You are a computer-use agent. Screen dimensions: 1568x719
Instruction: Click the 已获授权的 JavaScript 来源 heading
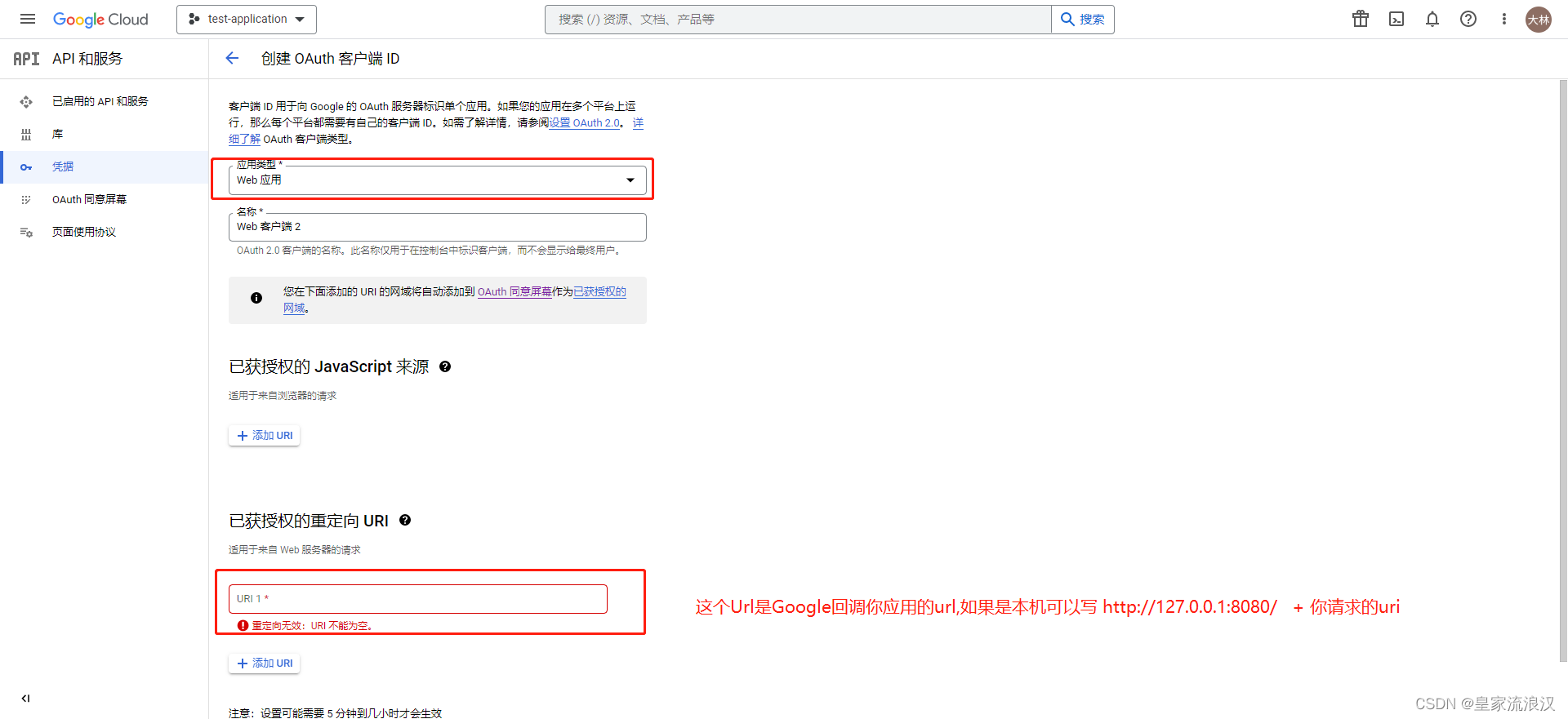(x=328, y=366)
